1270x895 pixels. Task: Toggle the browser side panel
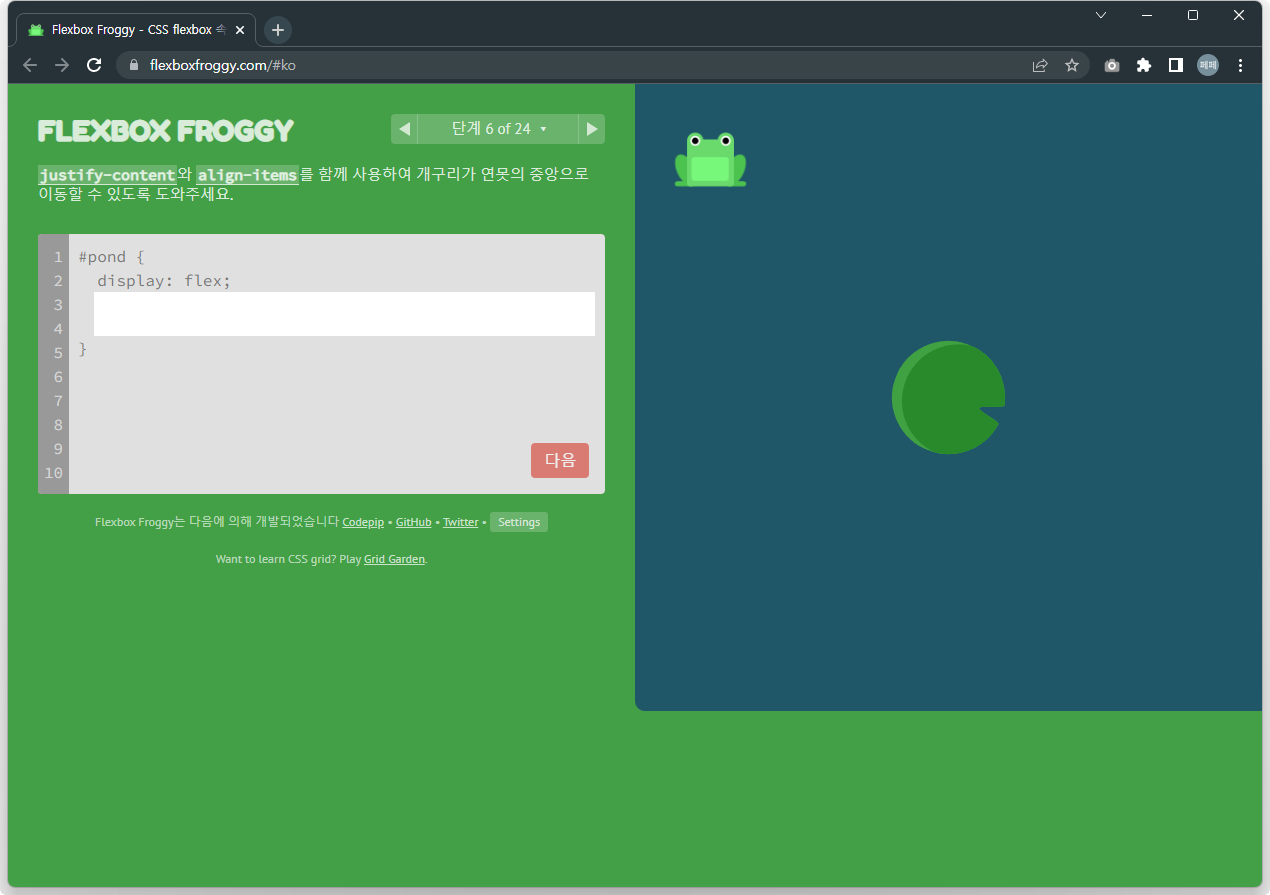[x=1176, y=65]
